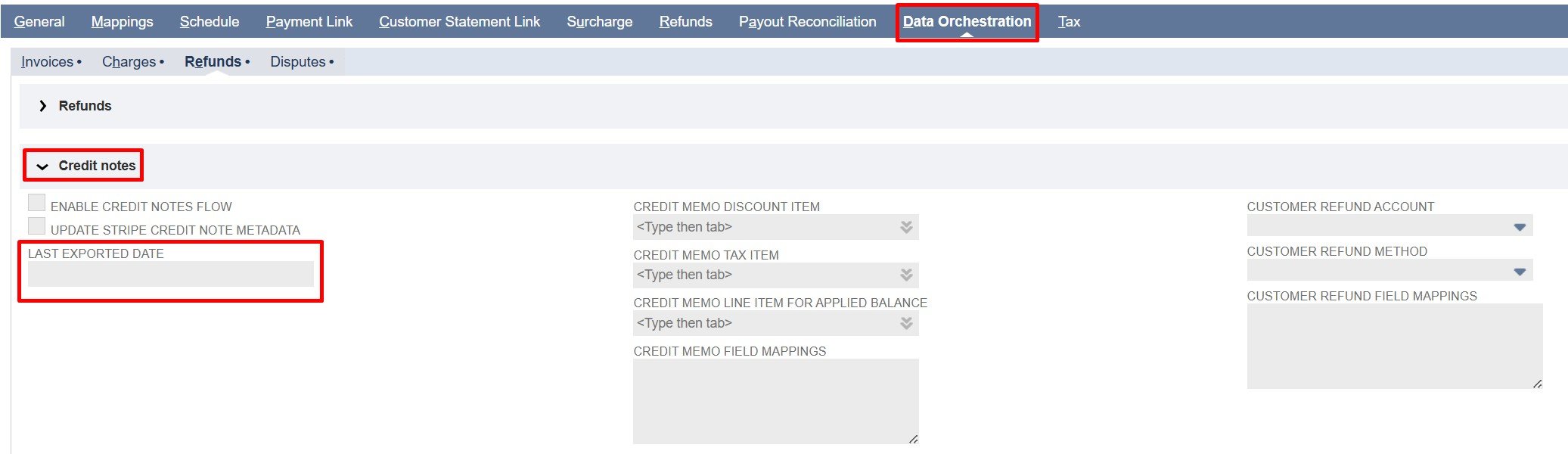Screen dimensions: 1568x454
Task: Click Applied Balance line item double-chevron icon
Action: (x=905, y=323)
